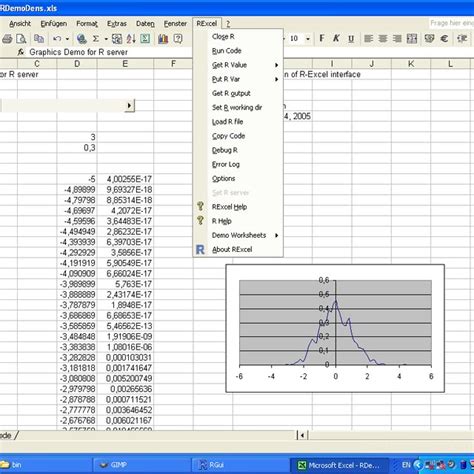Image resolution: width=474 pixels, height=474 pixels.
Task: Click the grid icon left of the sort button
Action: tap(117, 39)
